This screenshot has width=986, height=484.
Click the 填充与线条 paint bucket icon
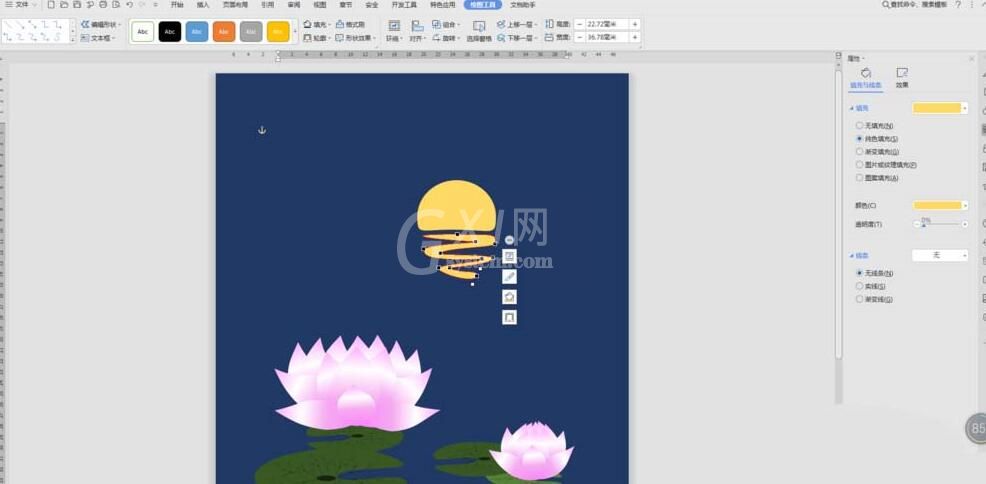pyautogui.click(x=866, y=73)
